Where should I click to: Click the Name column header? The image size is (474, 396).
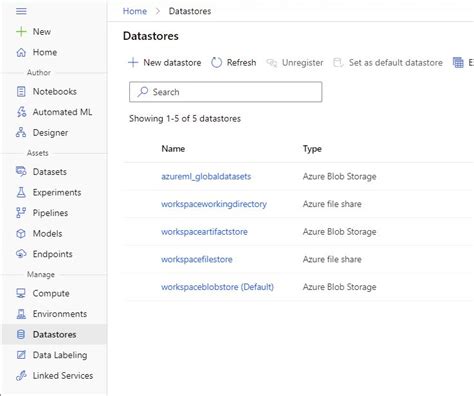pos(173,149)
